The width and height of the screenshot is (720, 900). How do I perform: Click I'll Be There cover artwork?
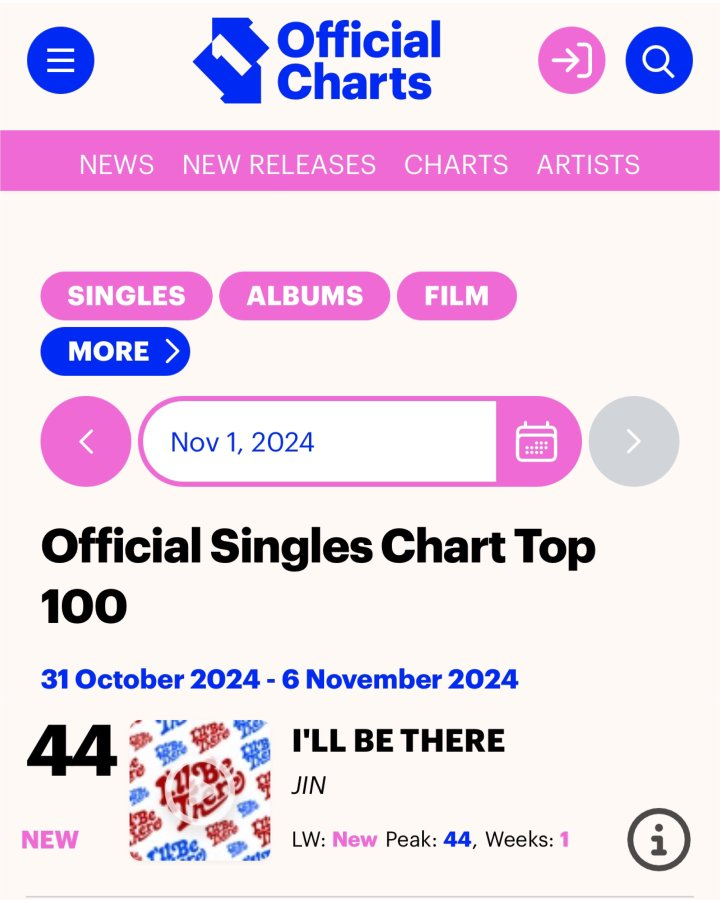[200, 790]
